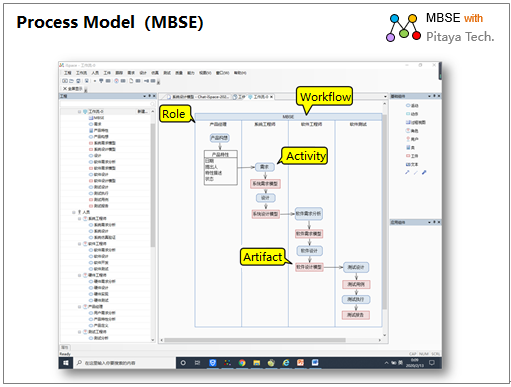Click the new document toolbar icon
This screenshot has height=387, width=511.
[x=131, y=81]
